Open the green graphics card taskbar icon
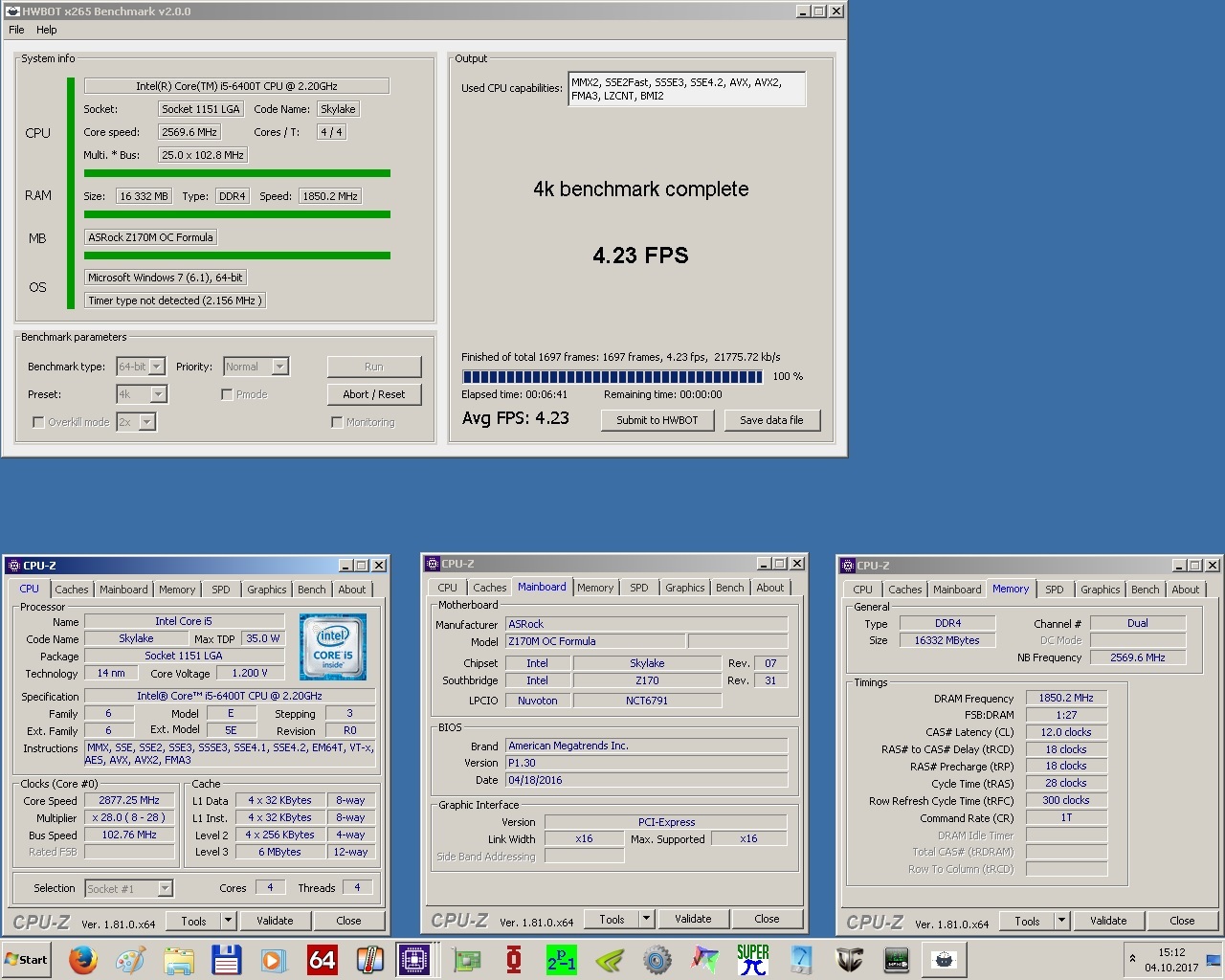Viewport: 1225px width, 980px height. pos(466,960)
